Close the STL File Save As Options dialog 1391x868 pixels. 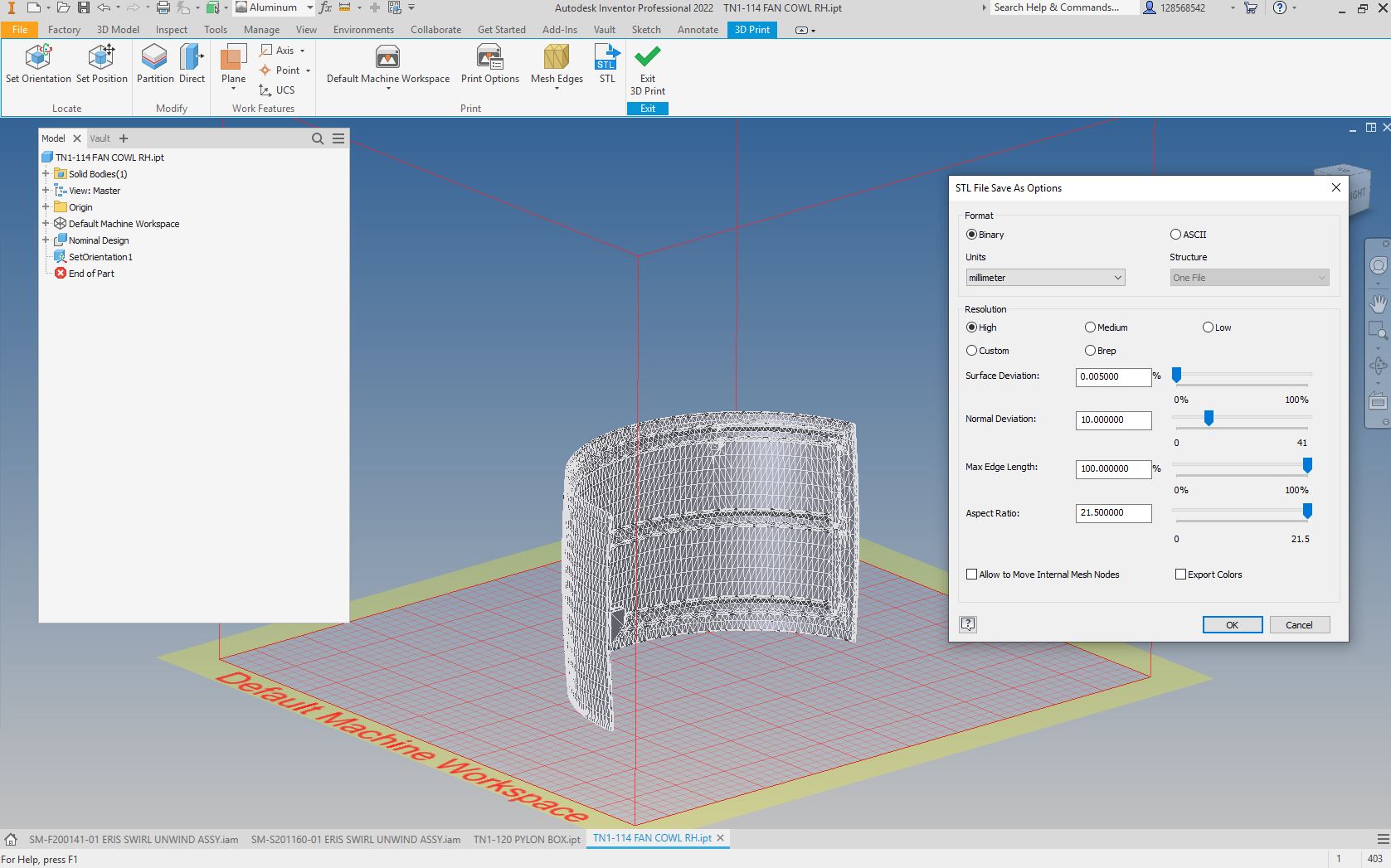(x=1335, y=187)
